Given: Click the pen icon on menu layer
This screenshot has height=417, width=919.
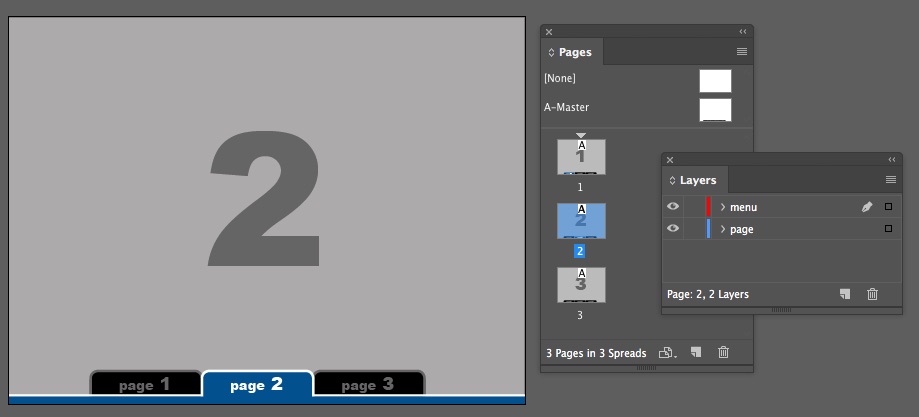Looking at the screenshot, I should tap(867, 207).
